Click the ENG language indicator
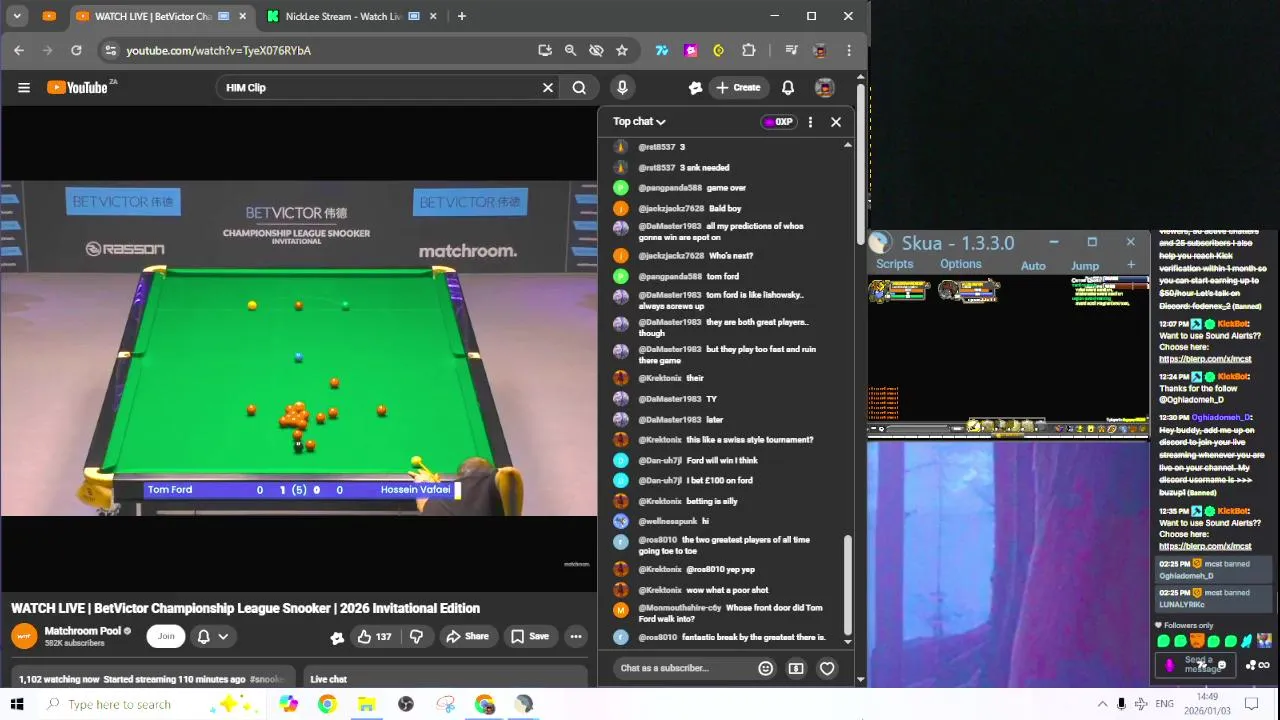This screenshot has height=720, width=1280. point(1164,704)
